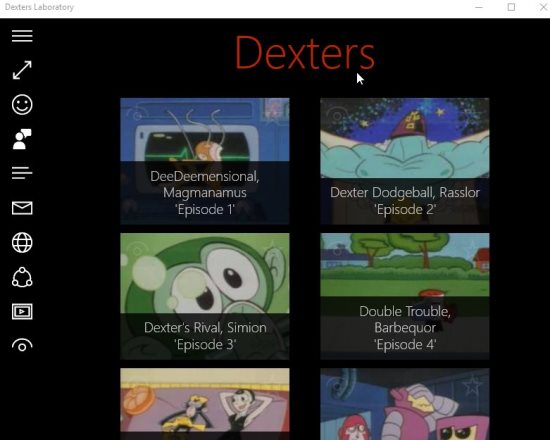Click the 'Episode 4' caption text
This screenshot has width=550, height=440.
(x=405, y=345)
